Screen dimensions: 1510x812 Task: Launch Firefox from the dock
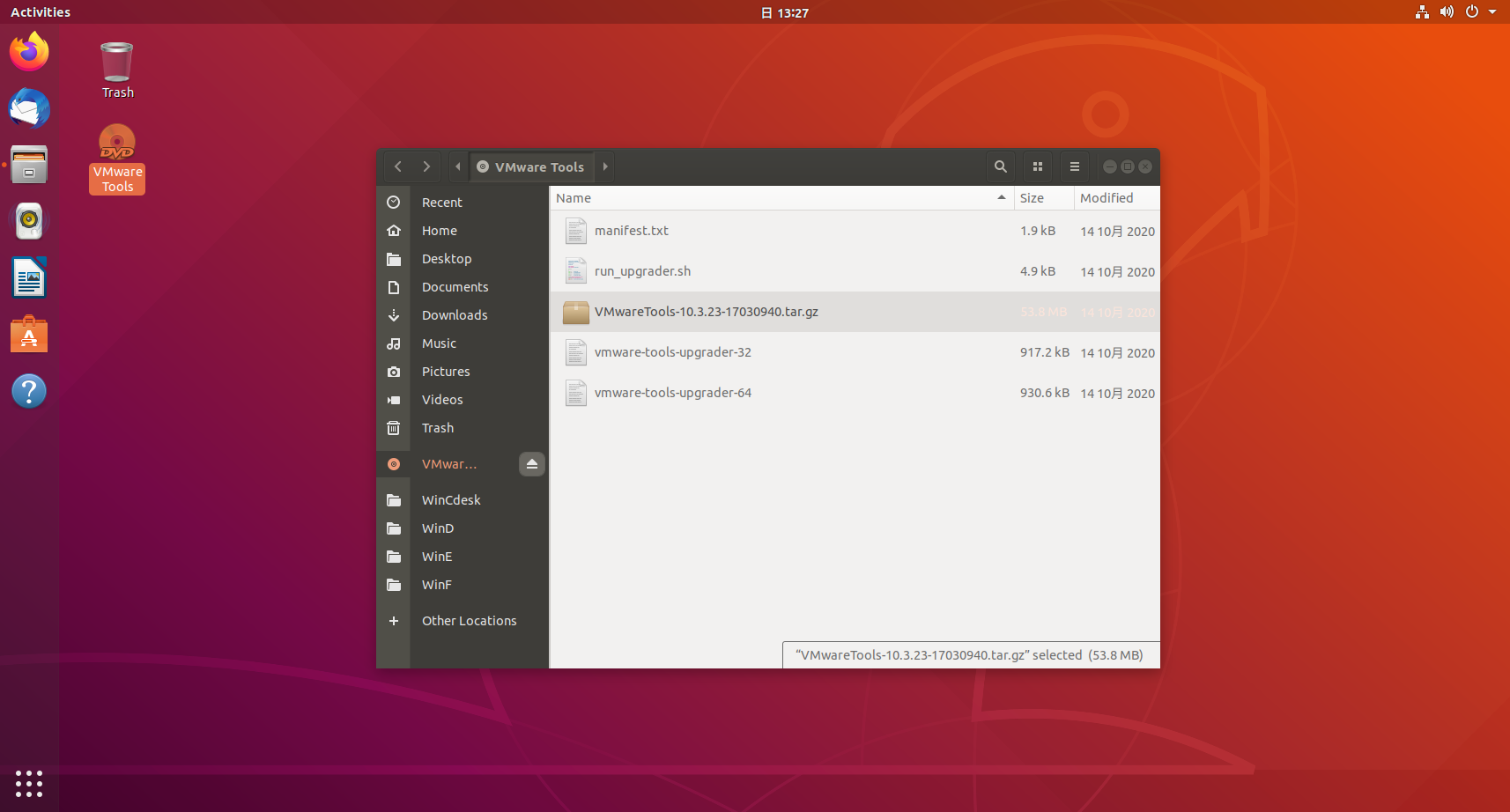point(29,52)
